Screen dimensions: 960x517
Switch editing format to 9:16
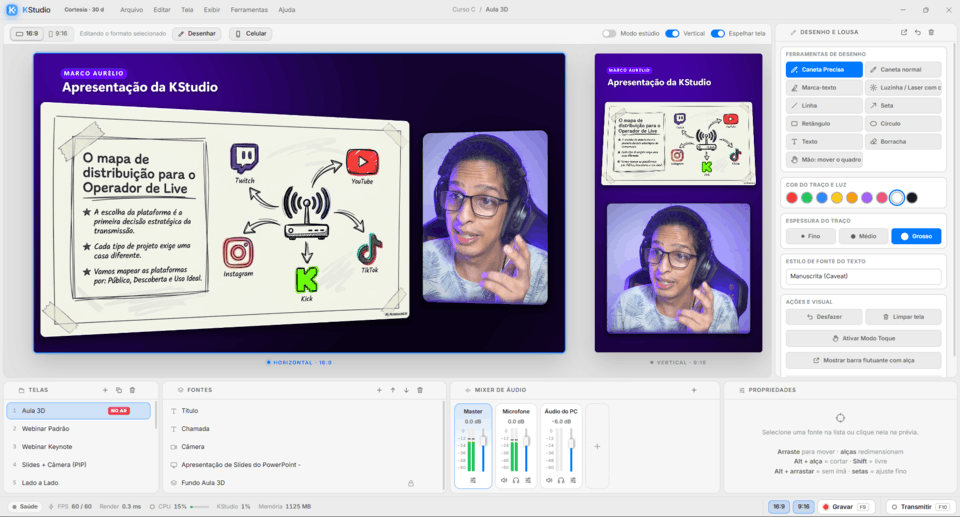pyautogui.click(x=58, y=34)
